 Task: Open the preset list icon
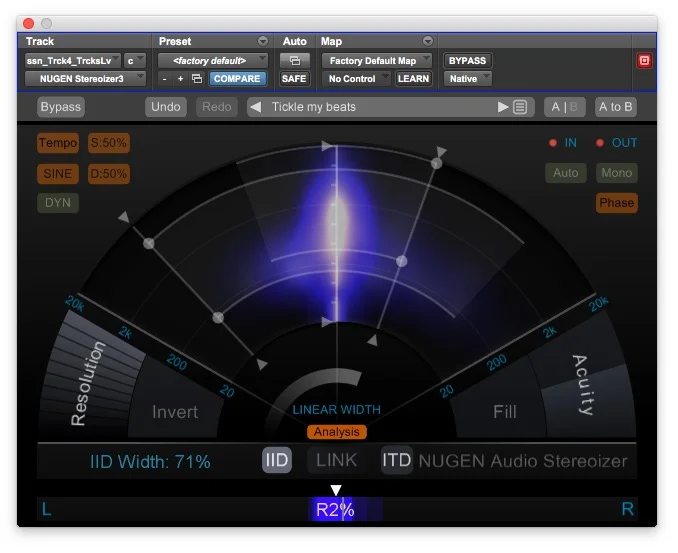(520, 107)
